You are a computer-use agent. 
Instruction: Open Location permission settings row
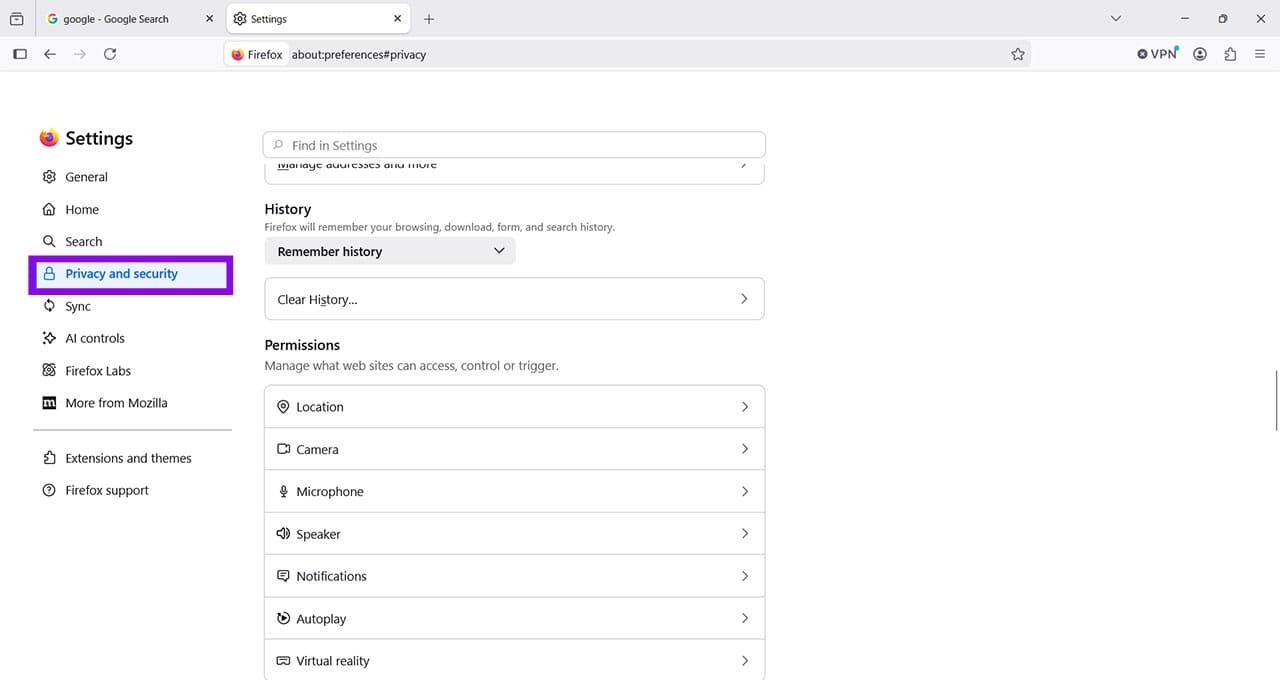point(514,407)
